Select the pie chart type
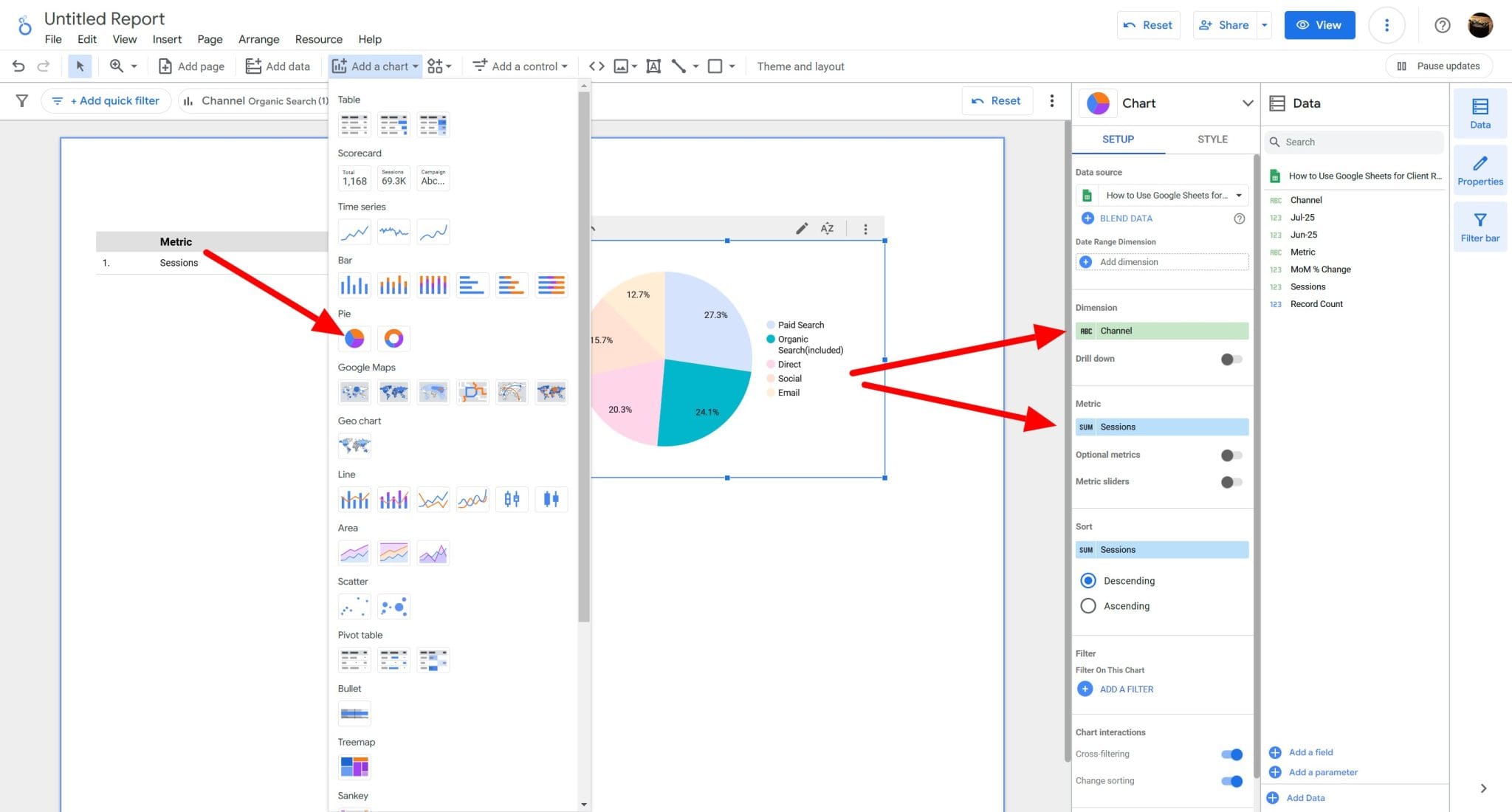1512x812 pixels. click(x=354, y=338)
